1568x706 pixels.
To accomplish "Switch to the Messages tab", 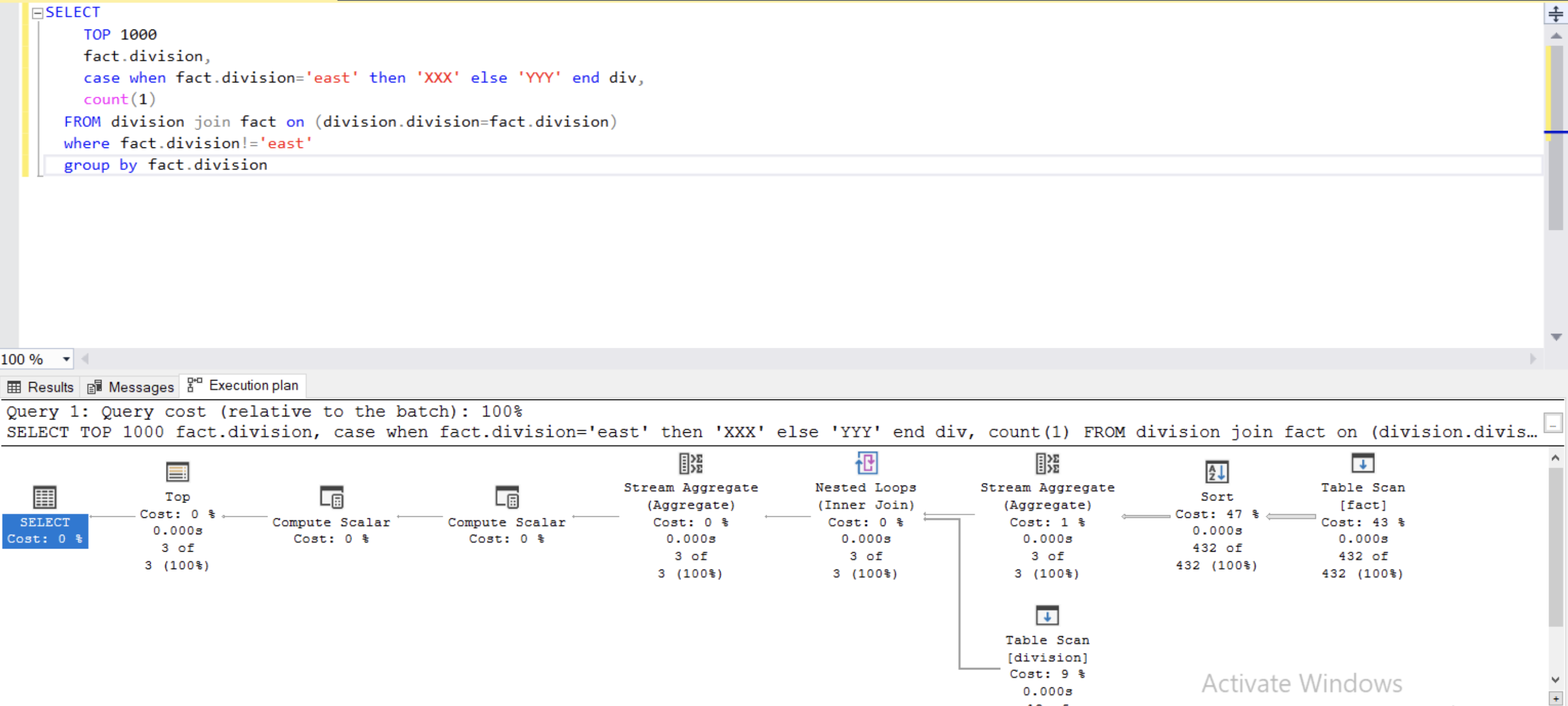I will click(130, 387).
